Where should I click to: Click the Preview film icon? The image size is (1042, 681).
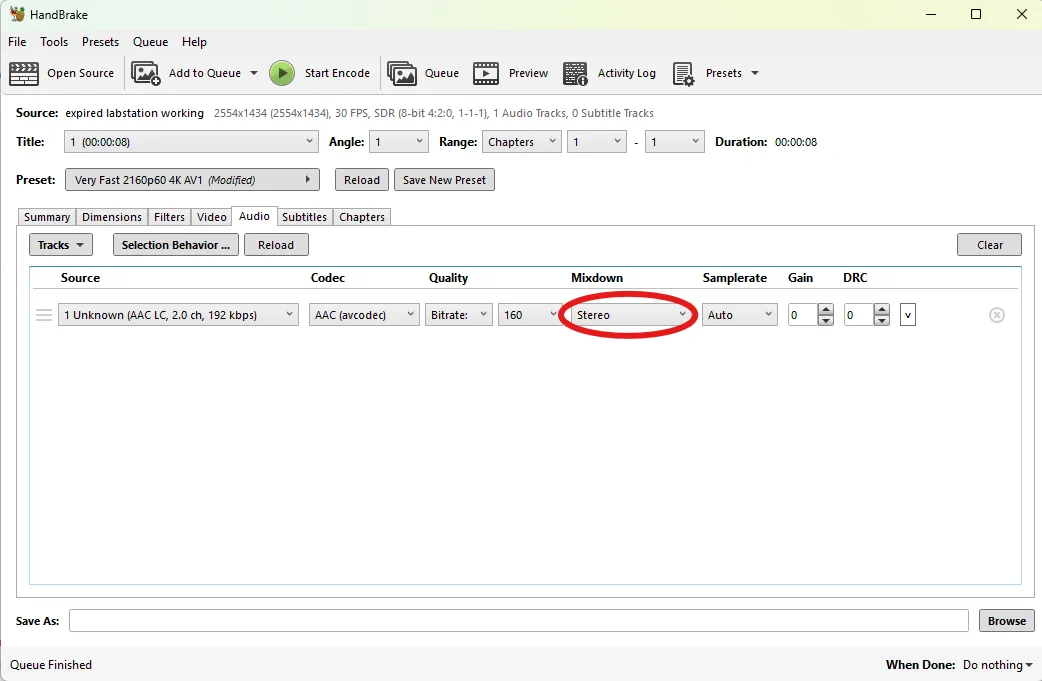486,73
